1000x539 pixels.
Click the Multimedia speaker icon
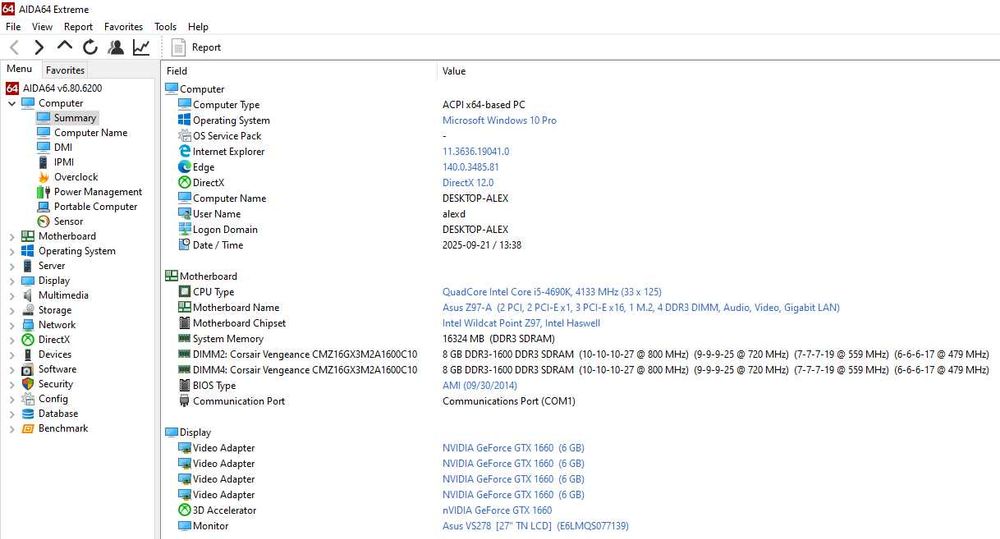28,295
